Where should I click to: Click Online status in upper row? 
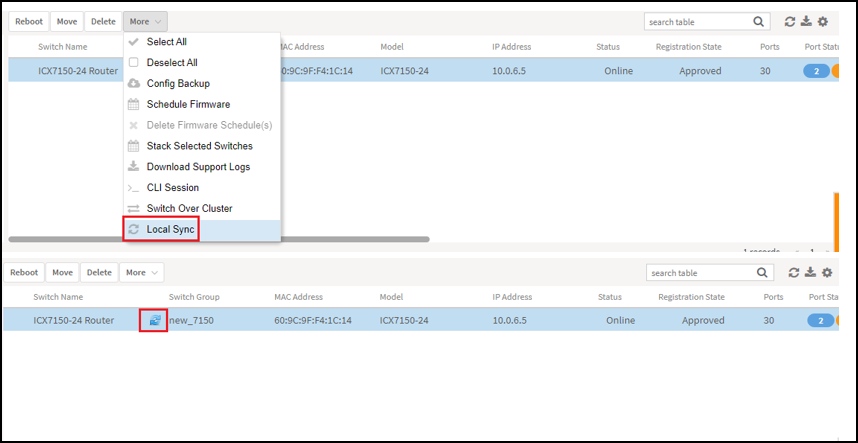[x=618, y=71]
